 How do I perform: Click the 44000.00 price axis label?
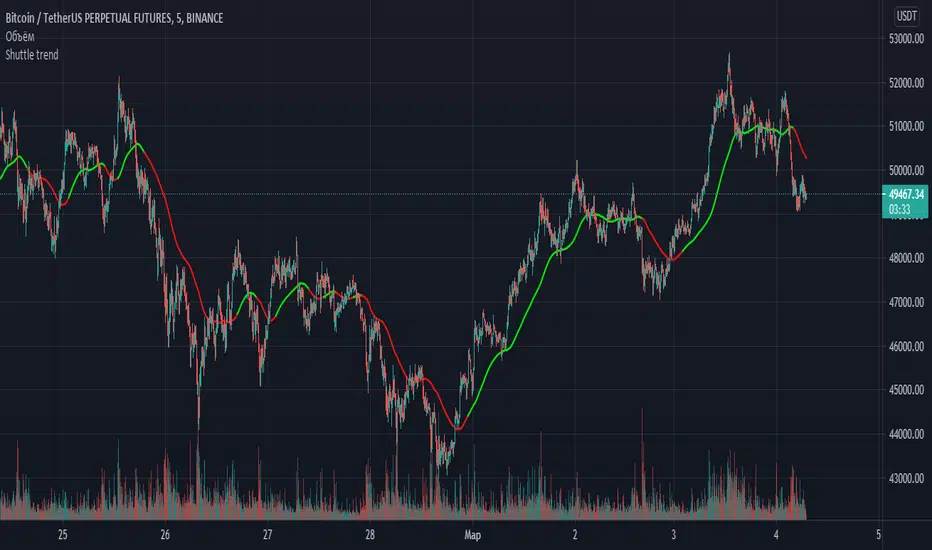pyautogui.click(x=906, y=434)
